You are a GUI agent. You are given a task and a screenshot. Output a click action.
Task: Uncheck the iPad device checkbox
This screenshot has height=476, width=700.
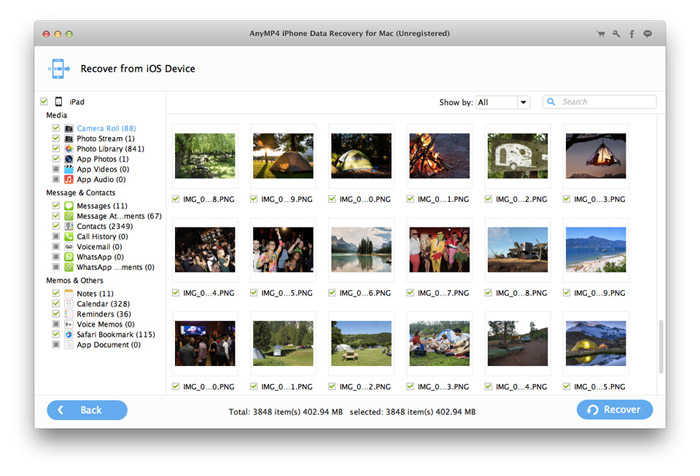43,102
